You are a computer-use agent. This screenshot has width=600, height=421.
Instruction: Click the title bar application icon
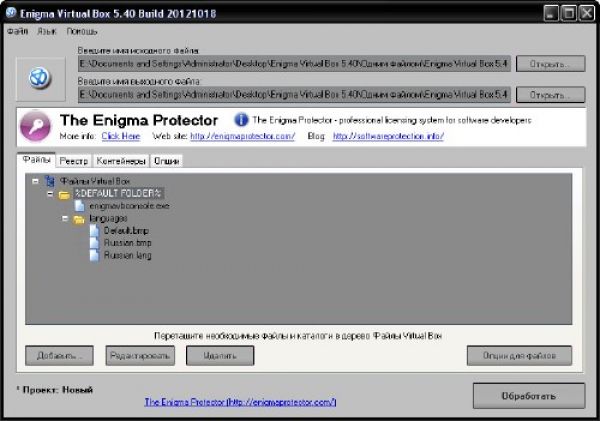click(x=11, y=13)
